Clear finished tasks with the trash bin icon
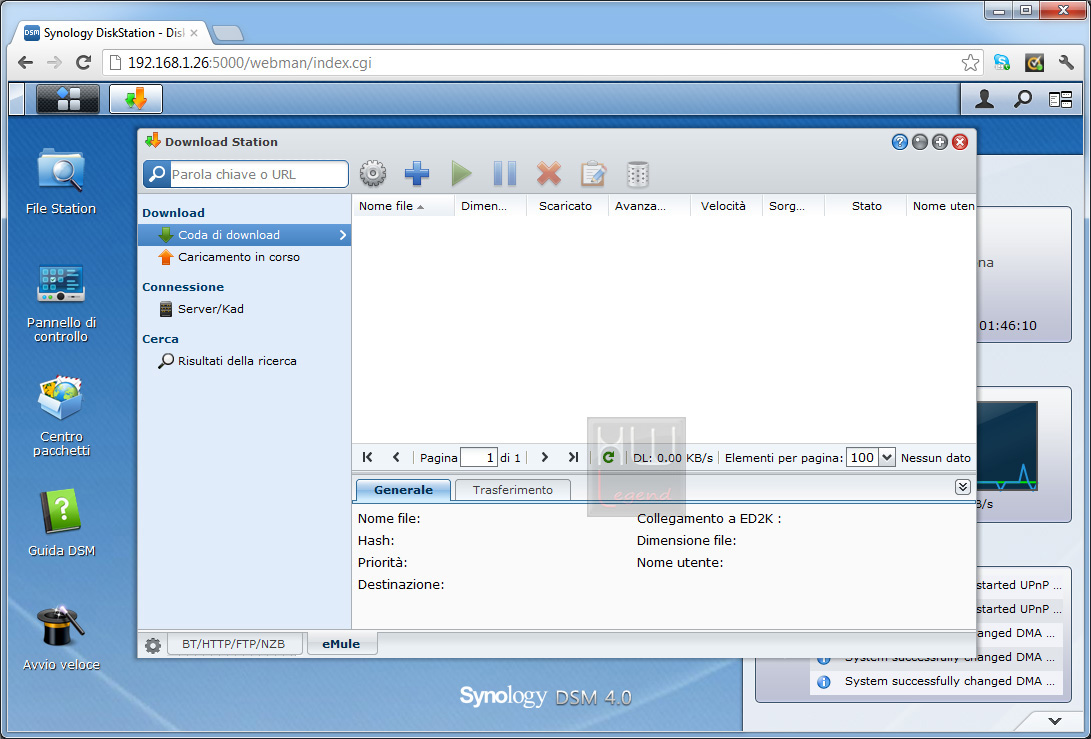The height and width of the screenshot is (739, 1091). (x=637, y=174)
